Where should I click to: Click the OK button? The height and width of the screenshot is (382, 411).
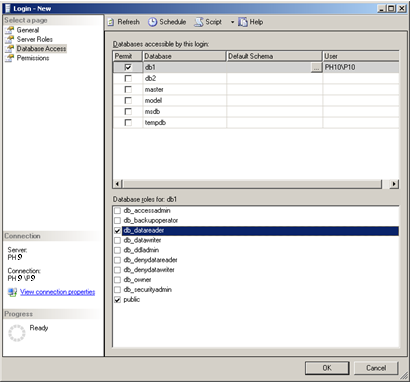(327, 368)
